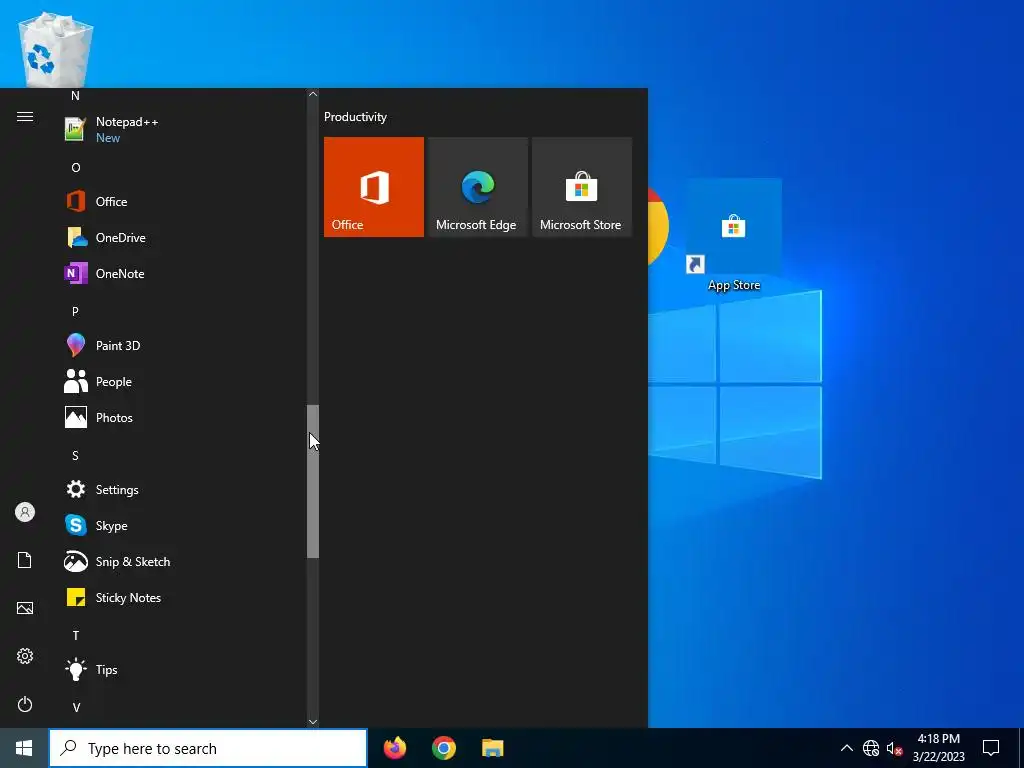Open the Microsoft Edge tile
Viewport: 1024px width, 768px height.
pos(477,187)
